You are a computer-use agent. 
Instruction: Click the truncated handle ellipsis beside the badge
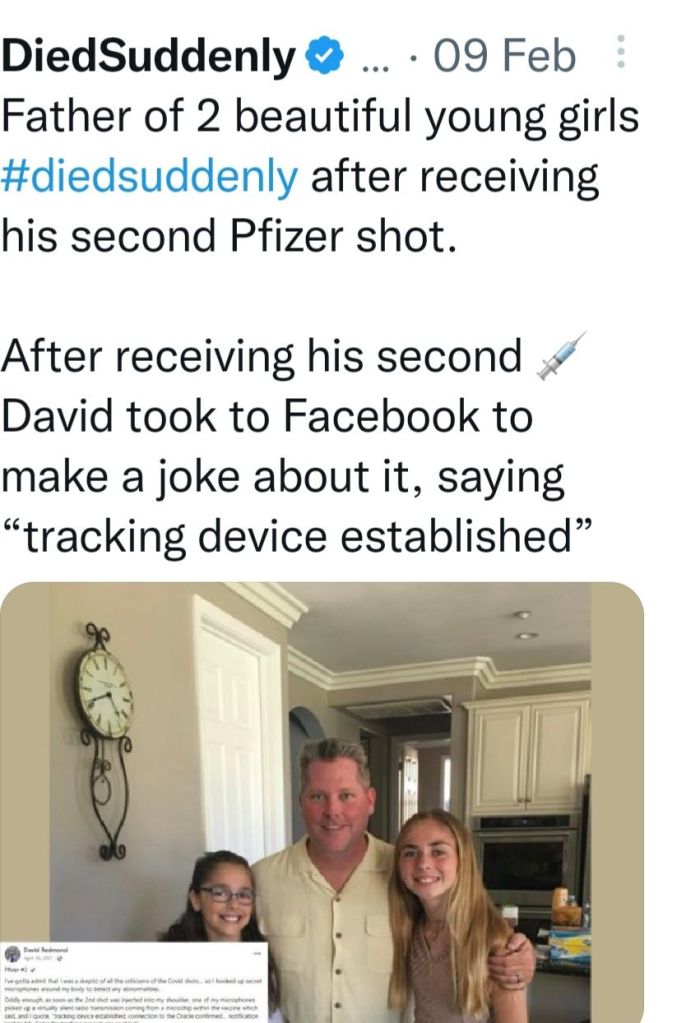click(377, 60)
